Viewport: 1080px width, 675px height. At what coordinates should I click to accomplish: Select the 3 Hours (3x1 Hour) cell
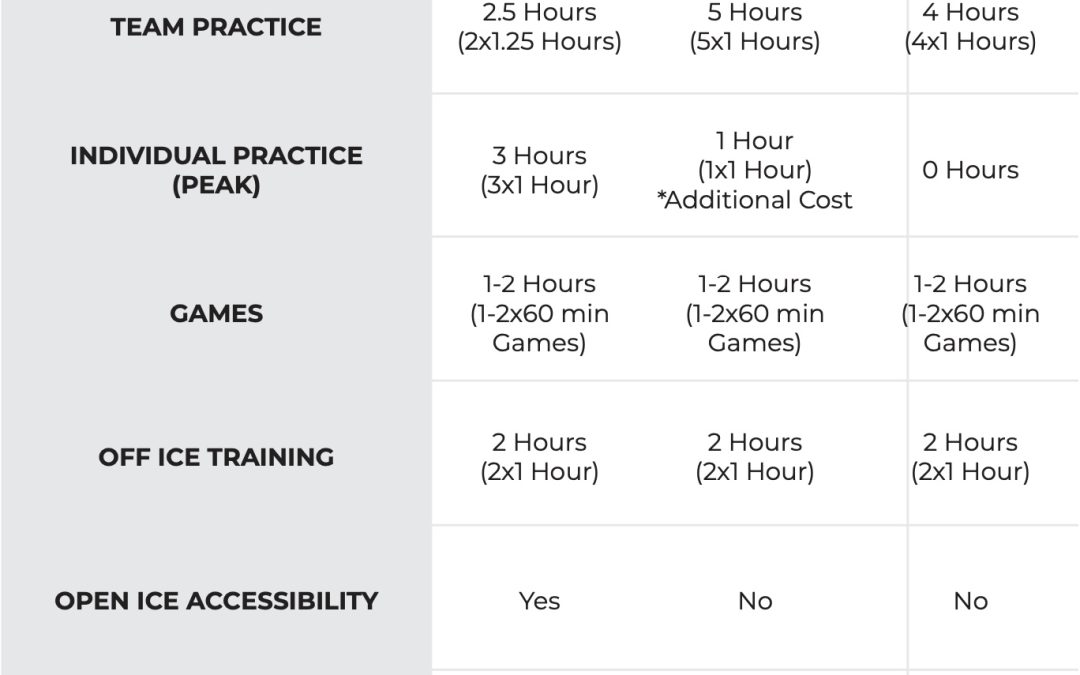(539, 170)
